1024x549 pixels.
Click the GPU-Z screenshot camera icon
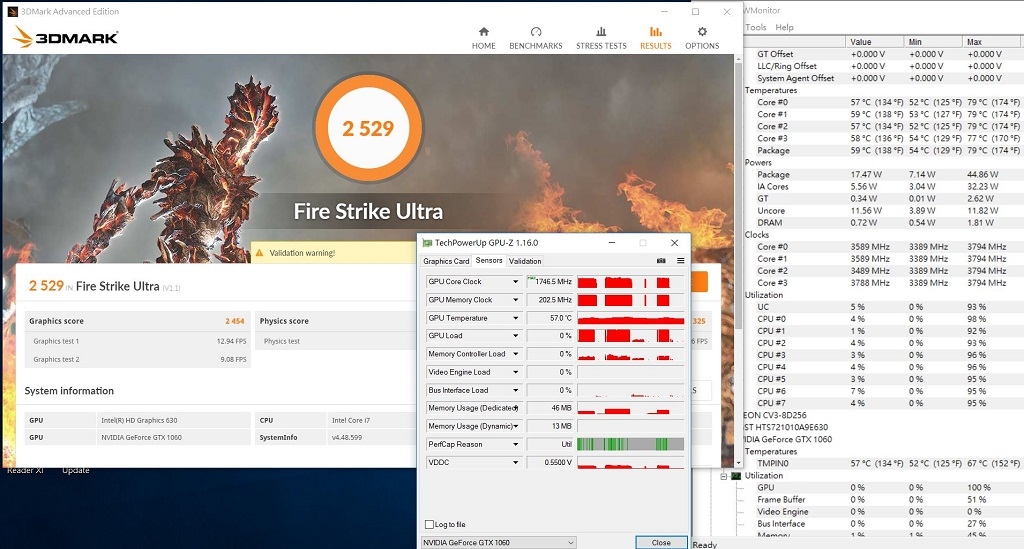click(x=661, y=260)
